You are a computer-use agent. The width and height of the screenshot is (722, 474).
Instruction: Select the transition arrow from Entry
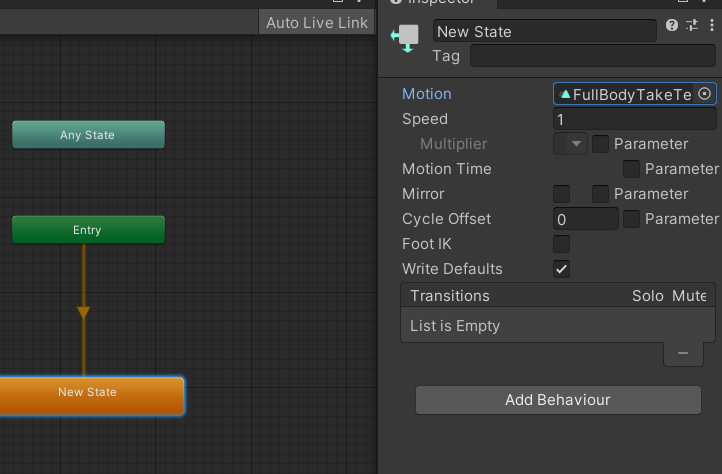83,313
